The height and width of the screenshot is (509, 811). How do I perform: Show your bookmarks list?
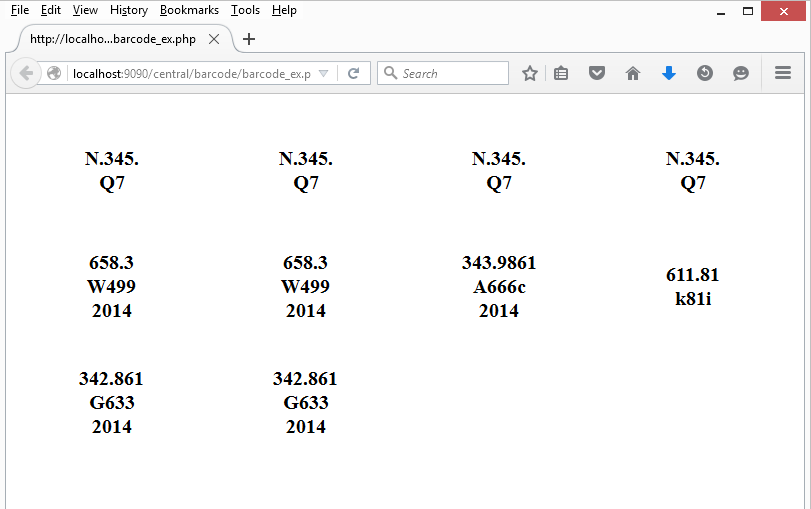(x=561, y=73)
